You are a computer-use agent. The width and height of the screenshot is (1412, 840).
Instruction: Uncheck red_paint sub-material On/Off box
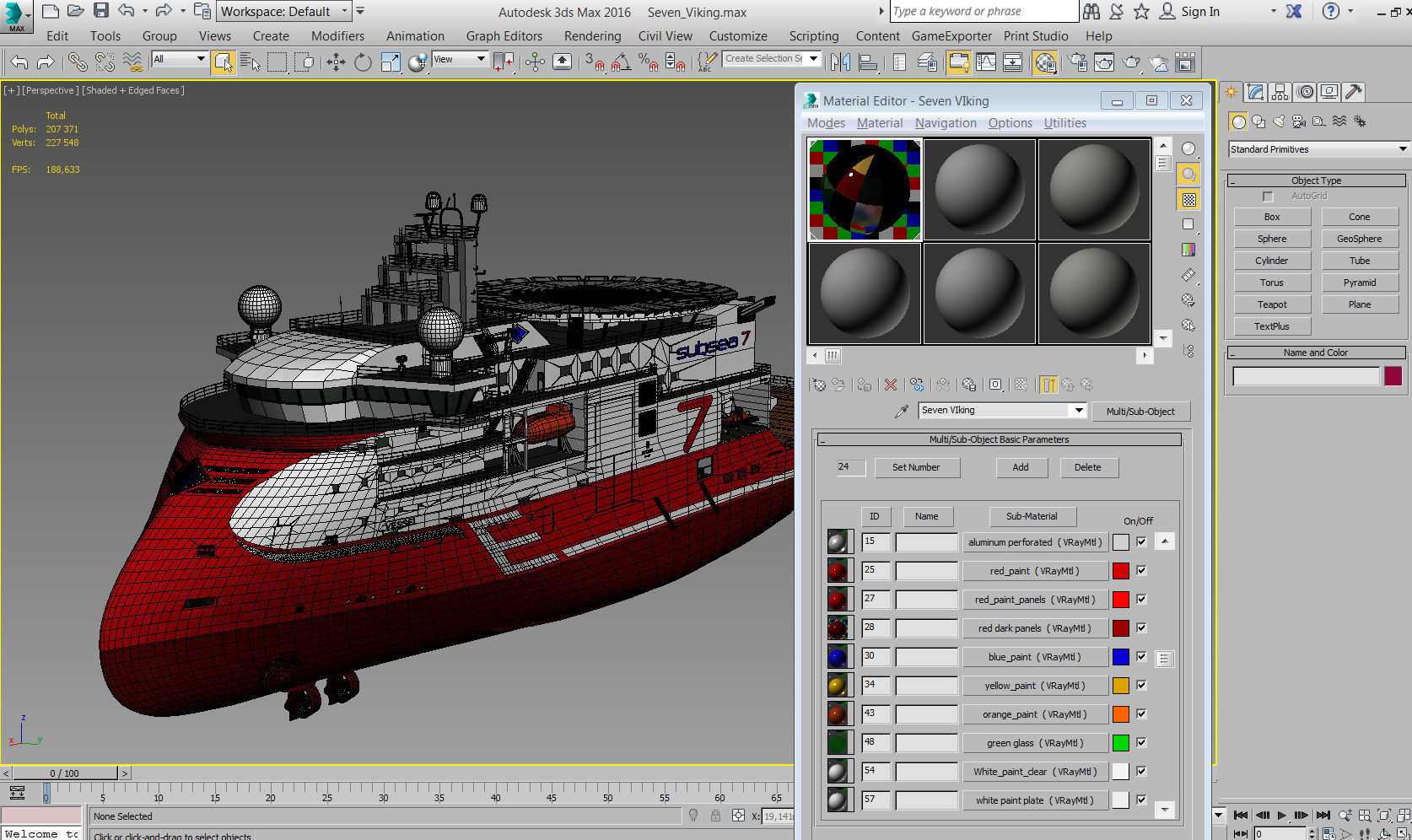1141,571
